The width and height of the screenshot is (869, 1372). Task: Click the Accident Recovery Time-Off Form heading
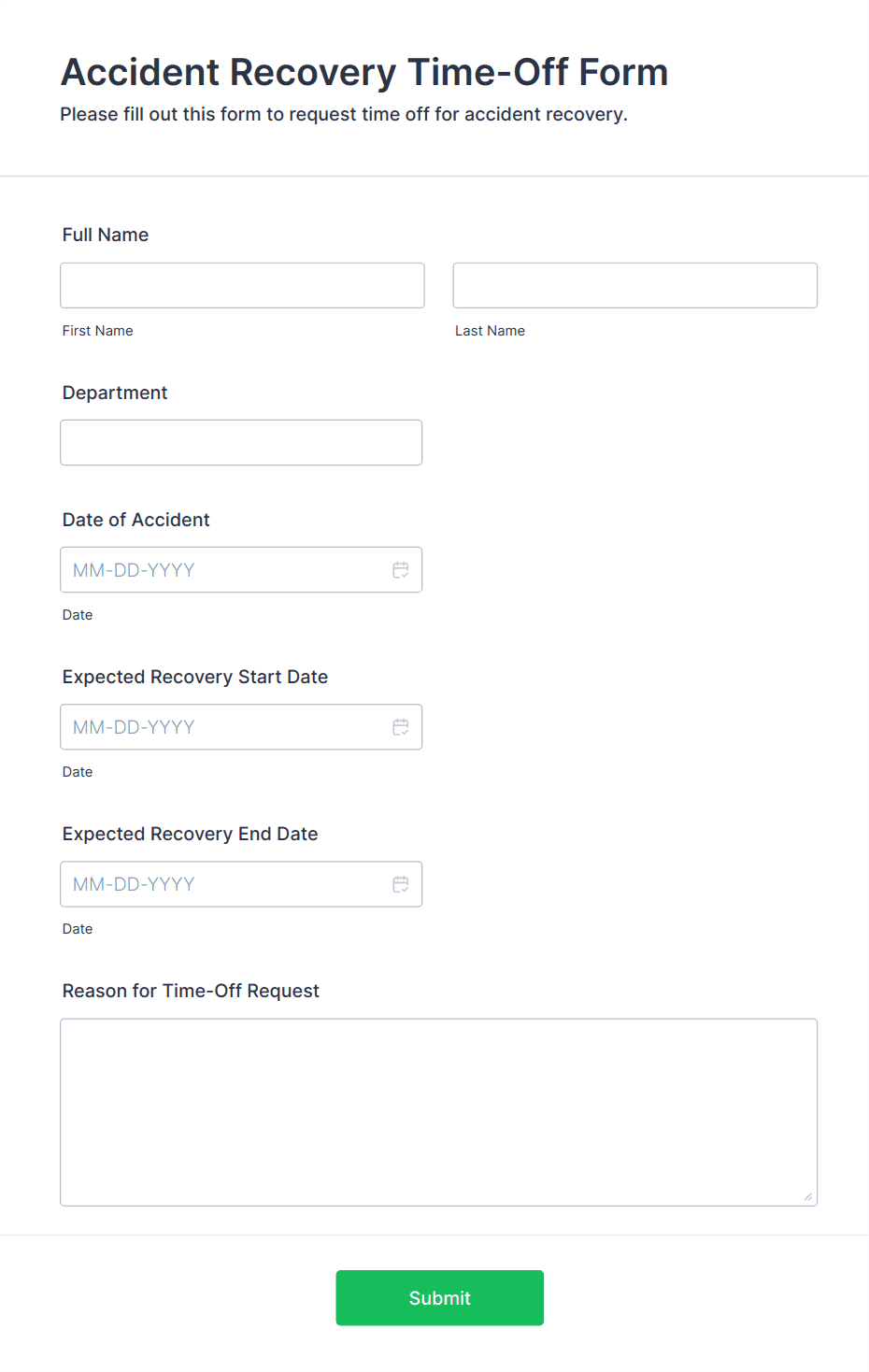pyautogui.click(x=364, y=72)
